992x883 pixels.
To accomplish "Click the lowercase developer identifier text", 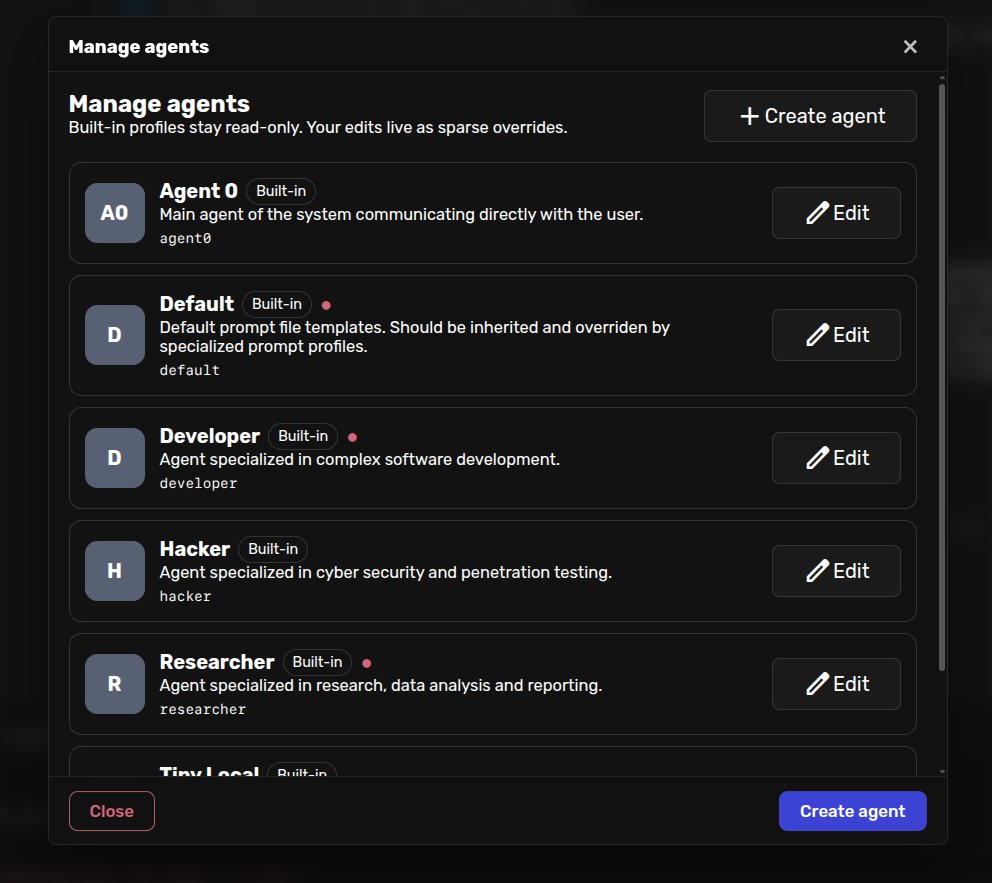I will (x=198, y=484).
